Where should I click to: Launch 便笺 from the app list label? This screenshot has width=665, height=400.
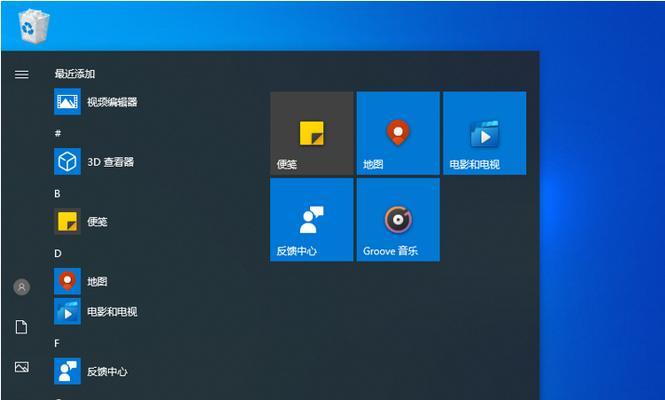tap(97, 222)
